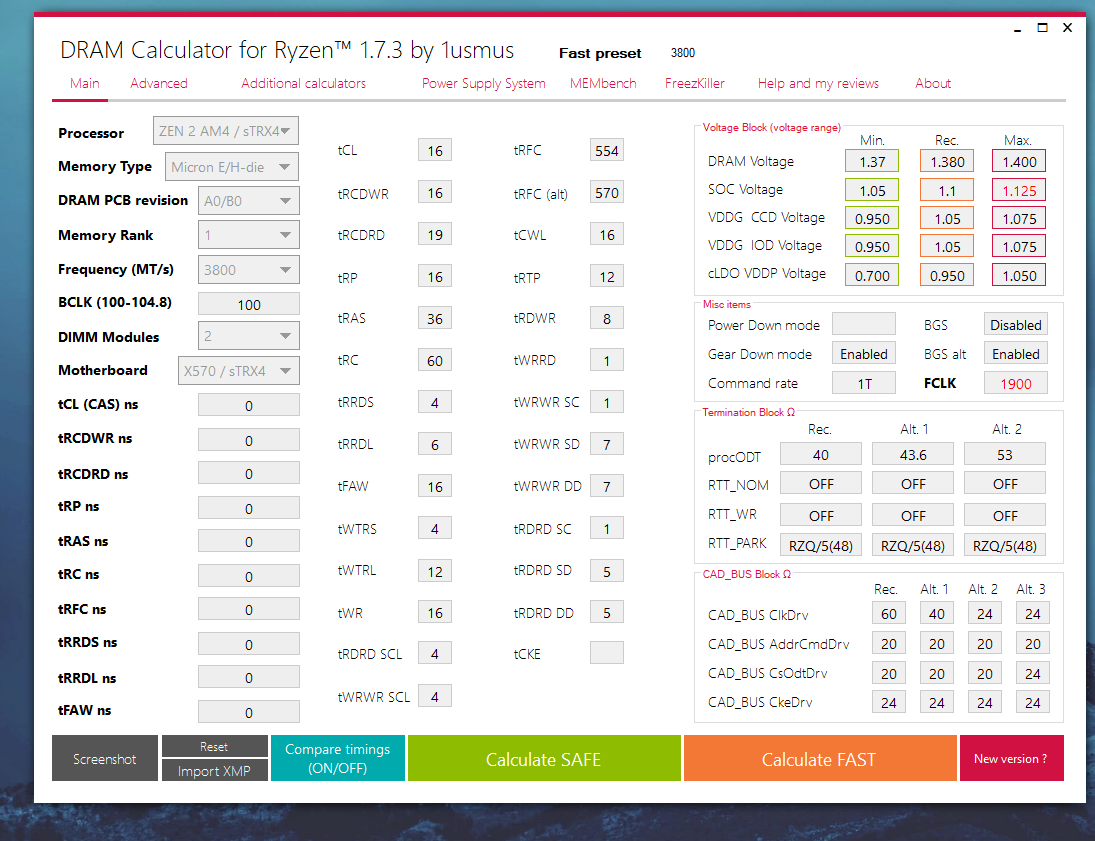Toggle Compare timings (ON/OFF)

(337, 758)
